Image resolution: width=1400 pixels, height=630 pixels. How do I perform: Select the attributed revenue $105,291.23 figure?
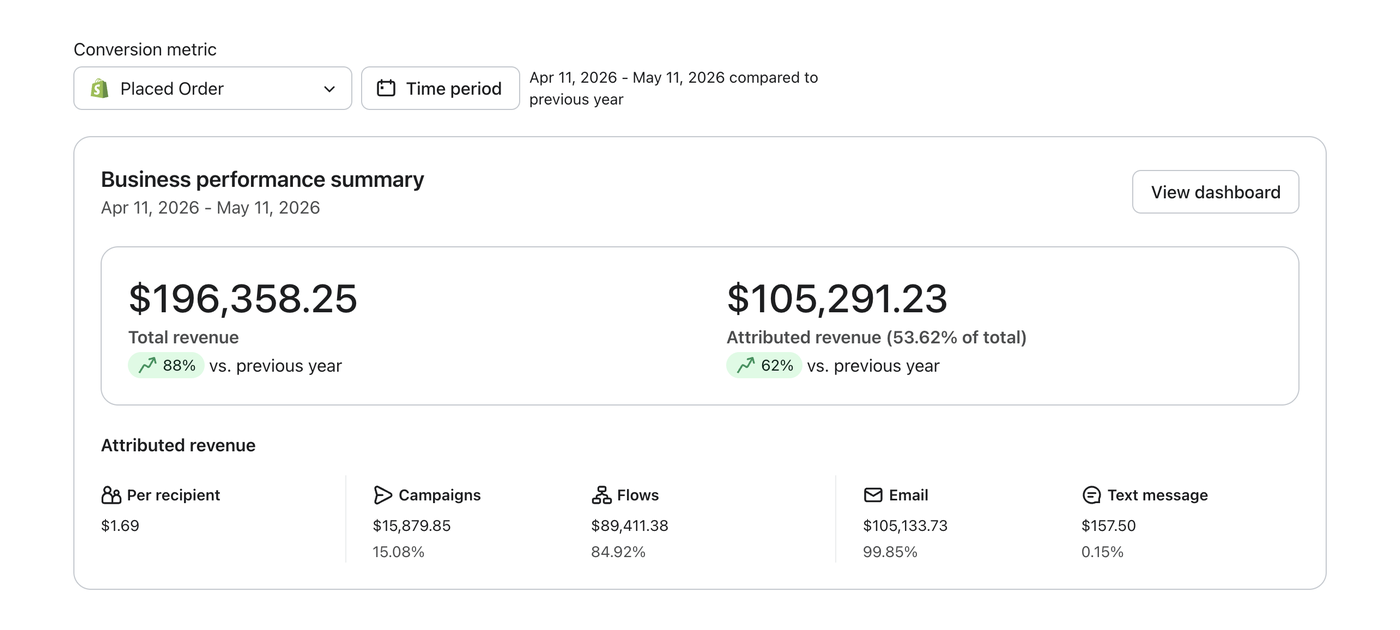[x=837, y=299]
